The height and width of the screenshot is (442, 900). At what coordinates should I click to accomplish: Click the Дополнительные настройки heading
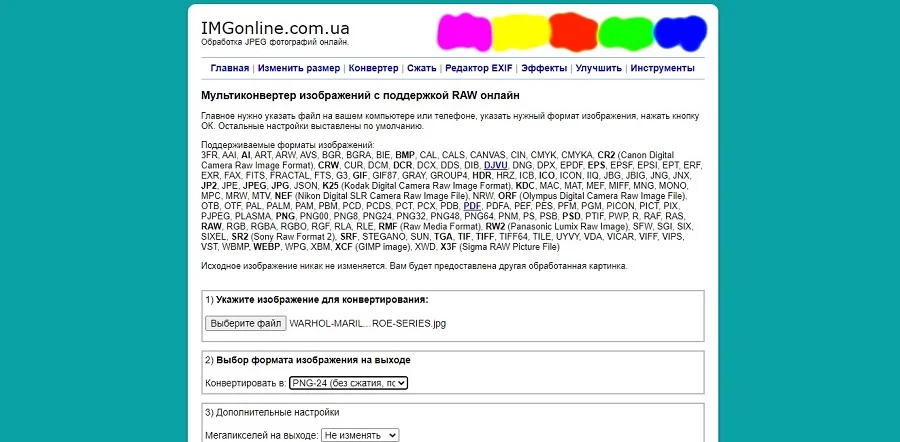[x=277, y=412]
